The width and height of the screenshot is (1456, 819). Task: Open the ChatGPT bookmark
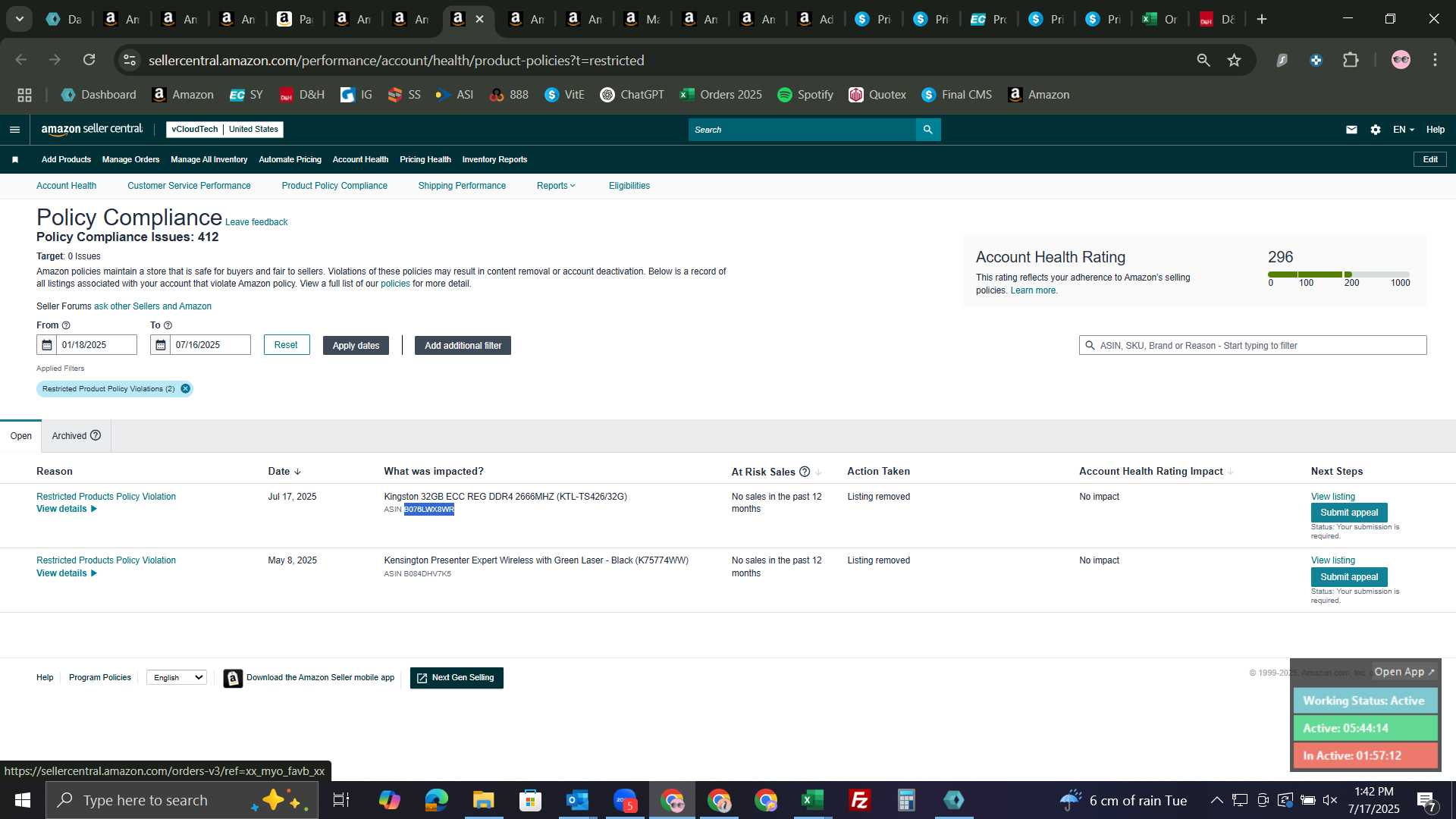coord(632,95)
